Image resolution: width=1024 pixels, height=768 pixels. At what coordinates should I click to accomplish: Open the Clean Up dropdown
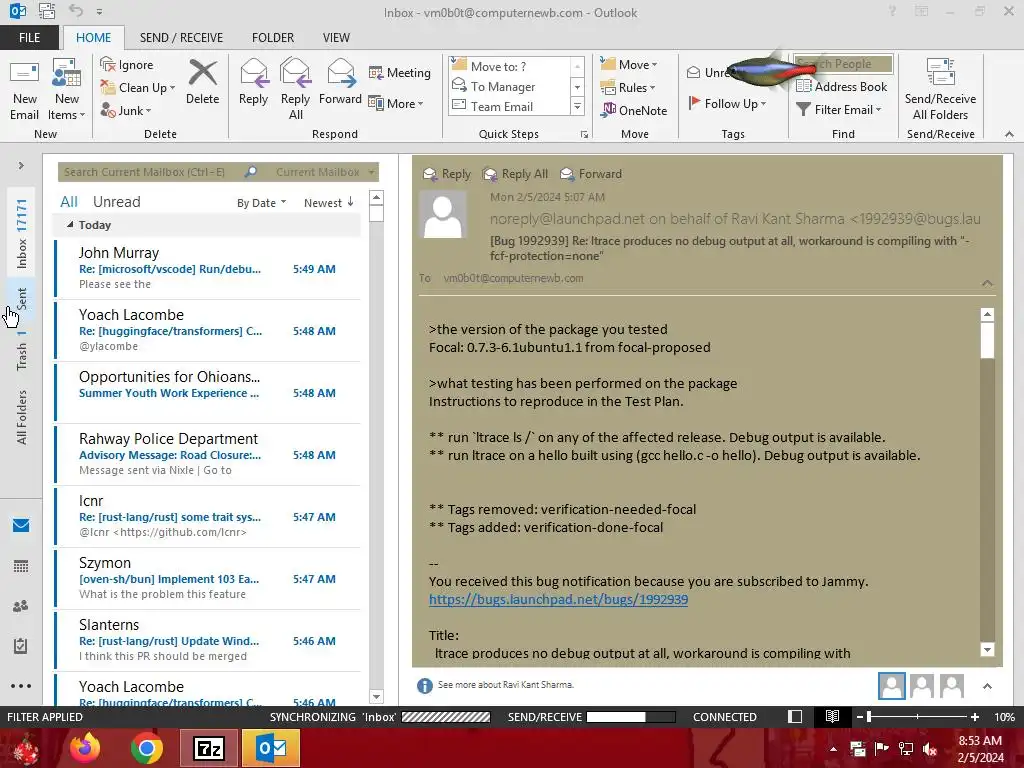tap(138, 88)
